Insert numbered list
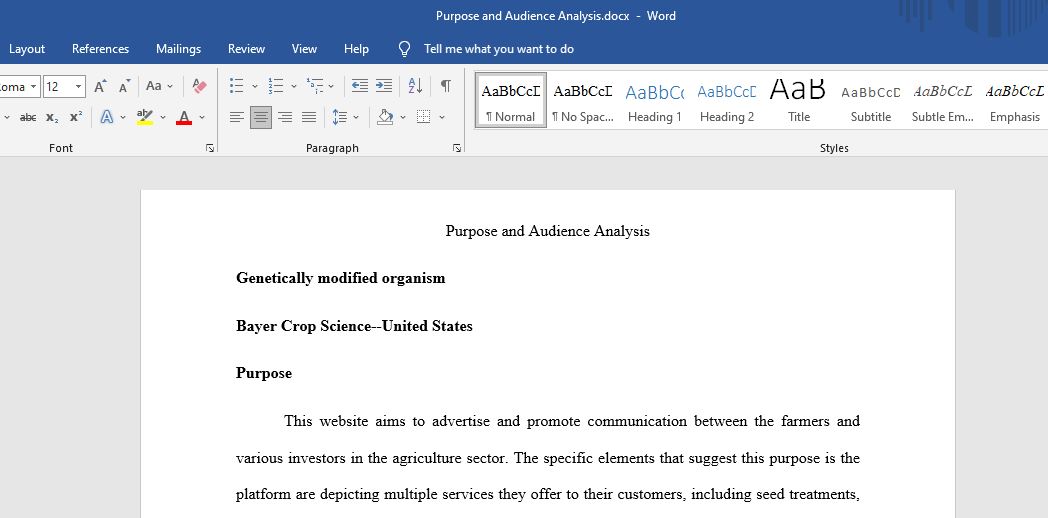Screen dimensions: 1048x518 click(x=275, y=86)
